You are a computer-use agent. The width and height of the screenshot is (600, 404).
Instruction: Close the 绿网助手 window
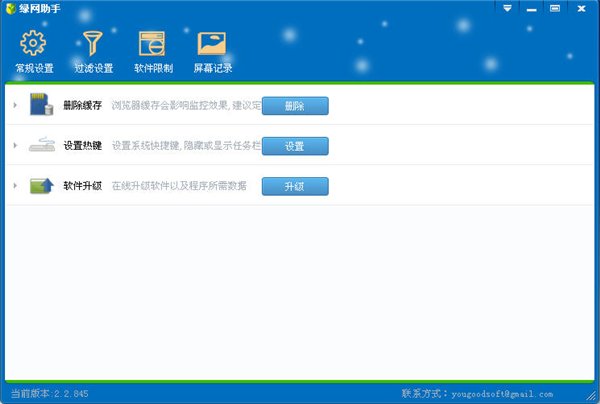582,8
